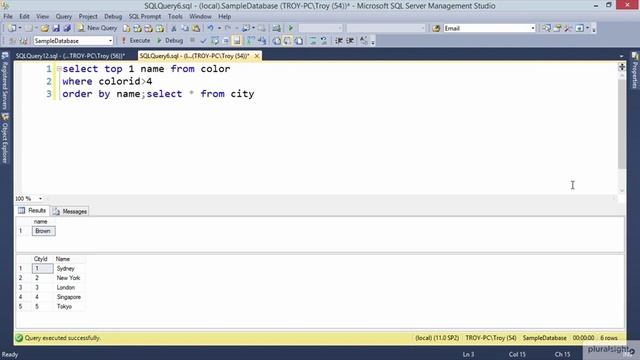Click the Cancel Executing Query stop icon

[192, 40]
